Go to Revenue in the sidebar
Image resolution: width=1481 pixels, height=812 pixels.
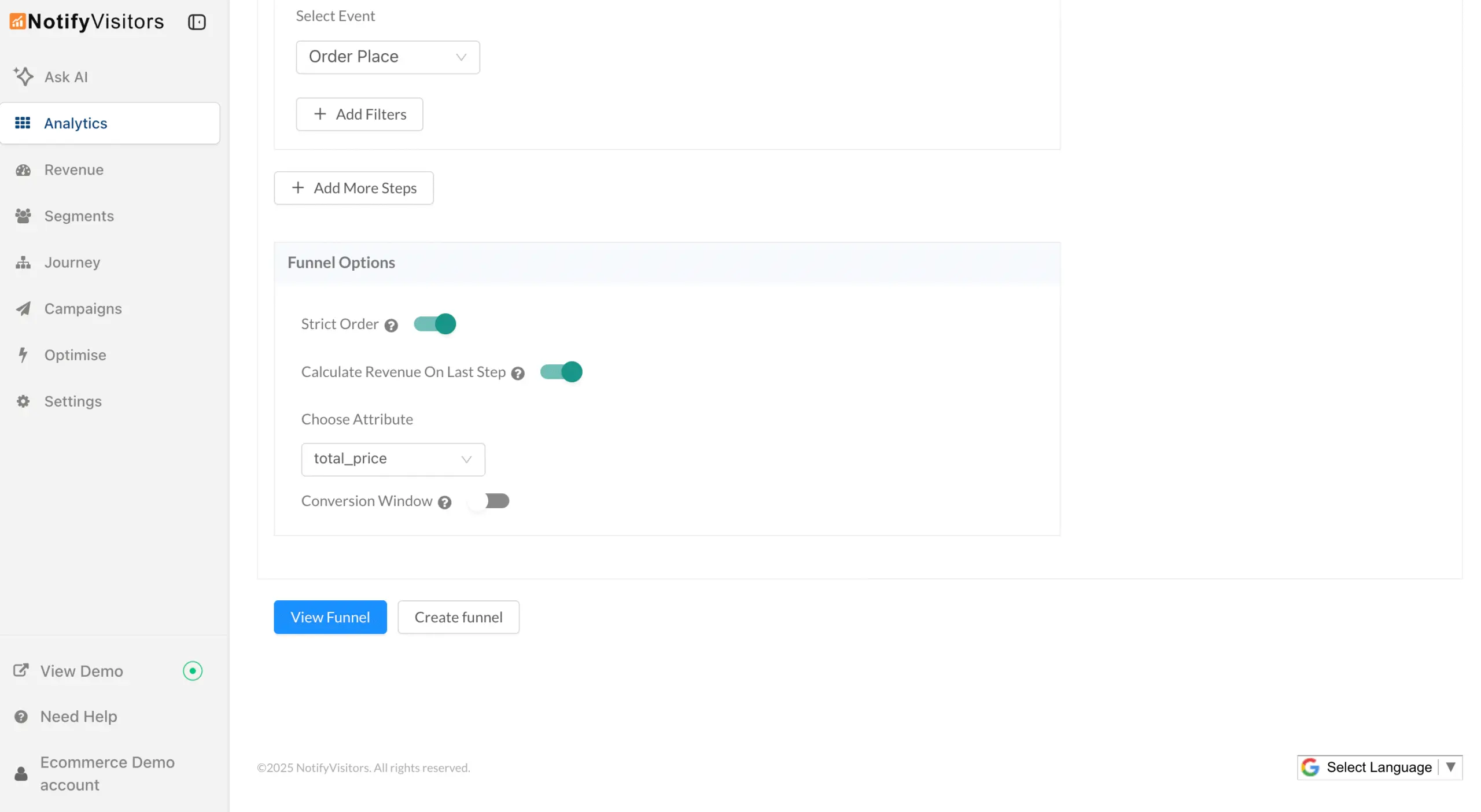click(x=74, y=169)
